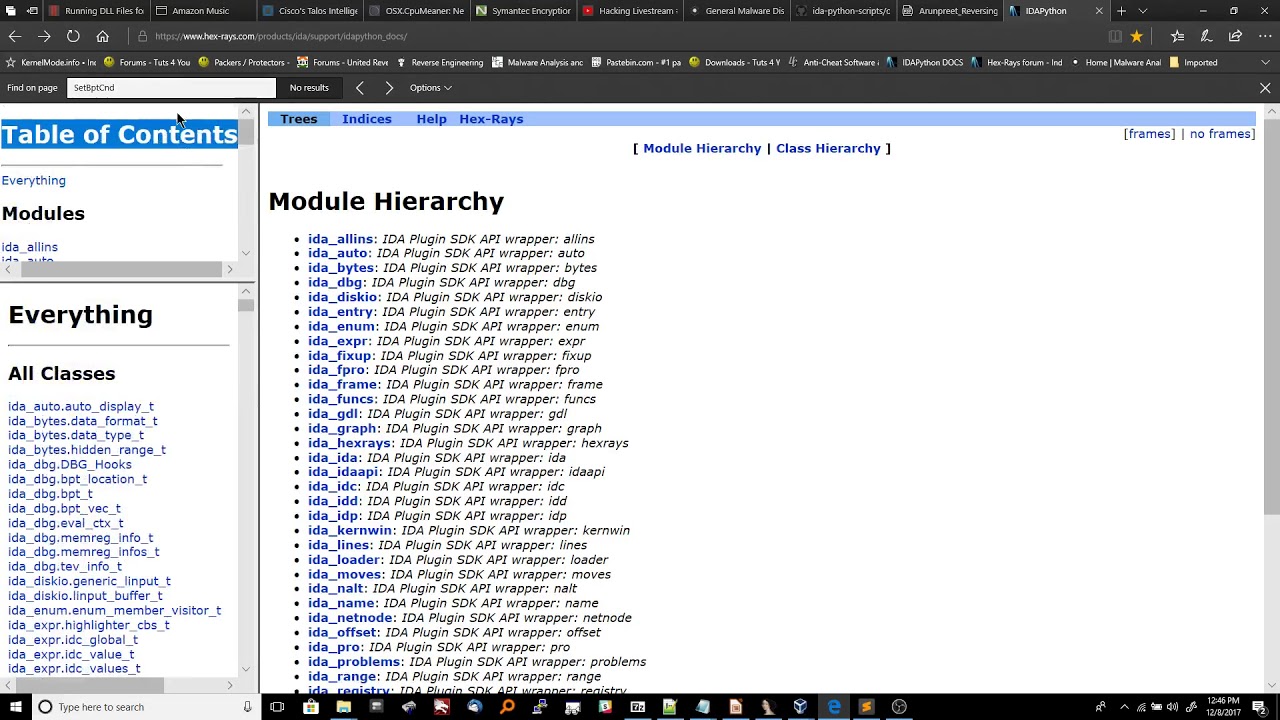Screen dimensions: 1280x720
Task: Click the share page icon
Action: [1235, 36]
